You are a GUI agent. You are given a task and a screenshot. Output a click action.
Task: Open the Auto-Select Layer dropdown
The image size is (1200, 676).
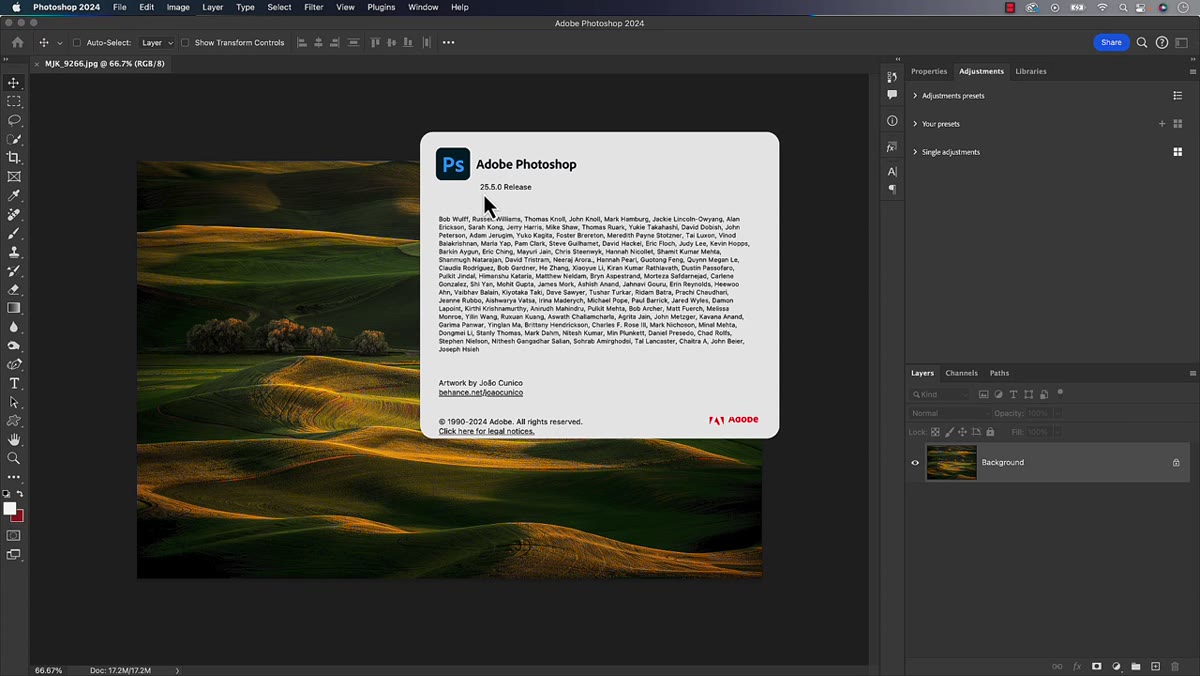coord(157,43)
